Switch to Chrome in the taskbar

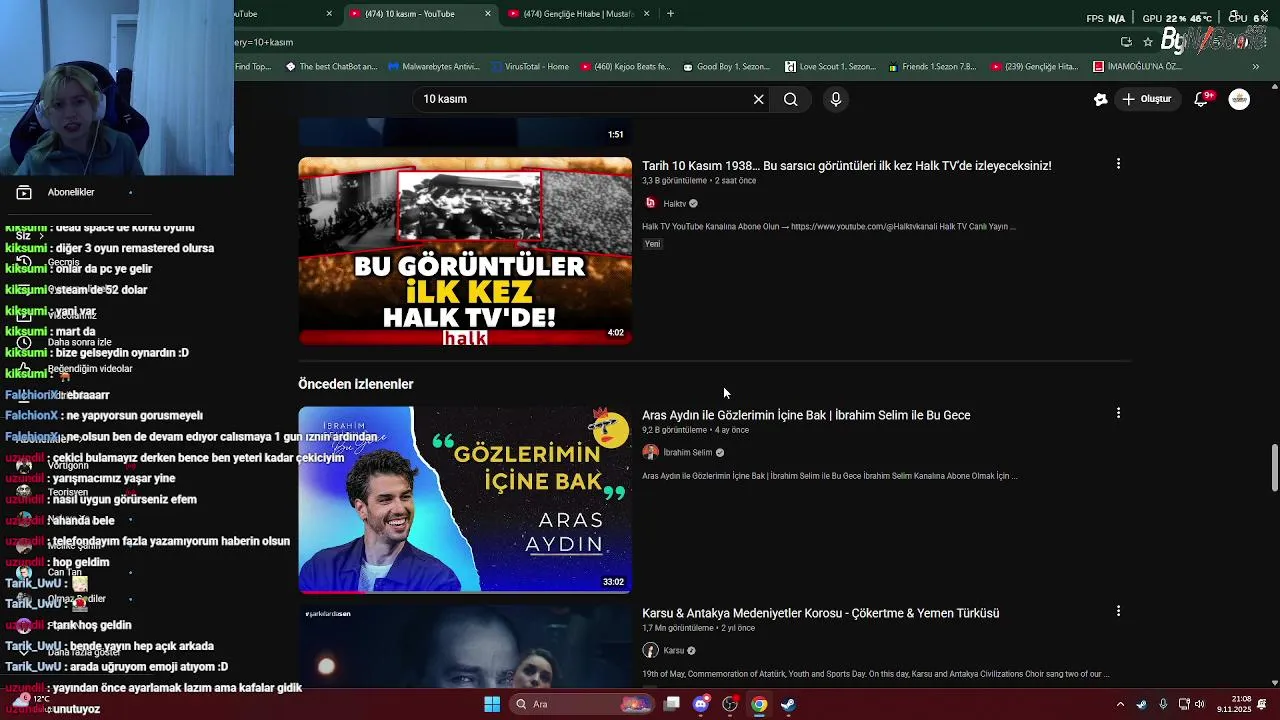tap(759, 704)
